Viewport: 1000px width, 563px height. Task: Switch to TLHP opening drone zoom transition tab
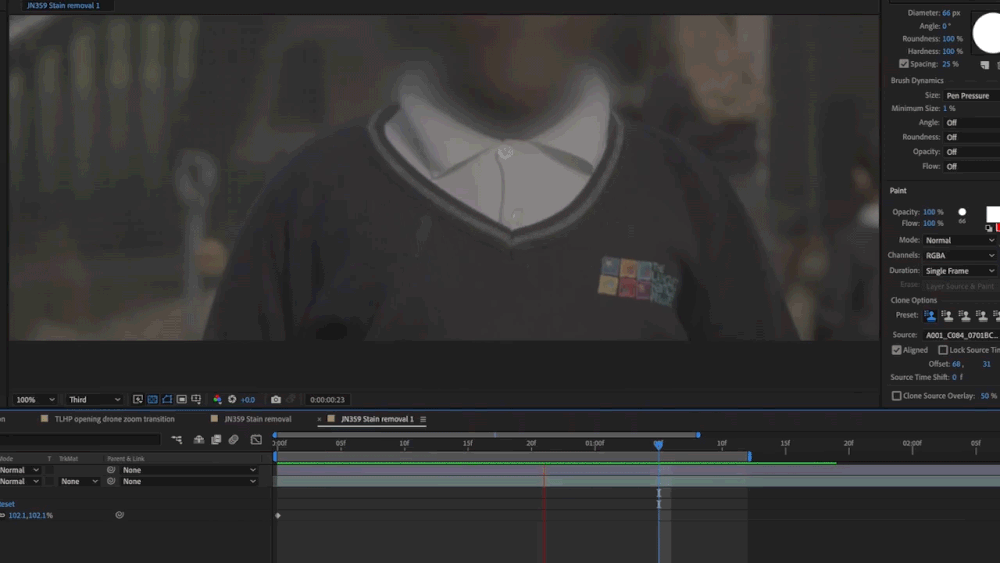click(114, 419)
